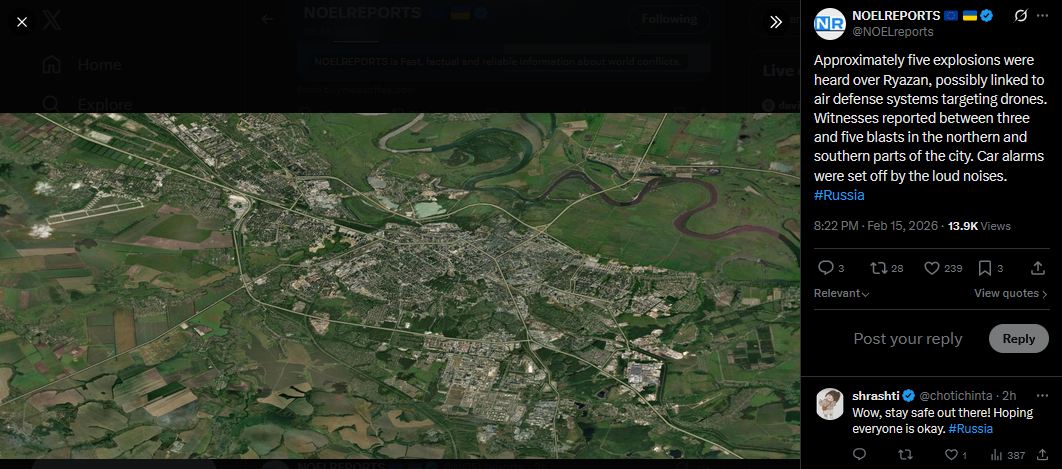Collapse the side panel with double-chevron icon
This screenshot has height=469, width=1062.
pyautogui.click(x=776, y=22)
